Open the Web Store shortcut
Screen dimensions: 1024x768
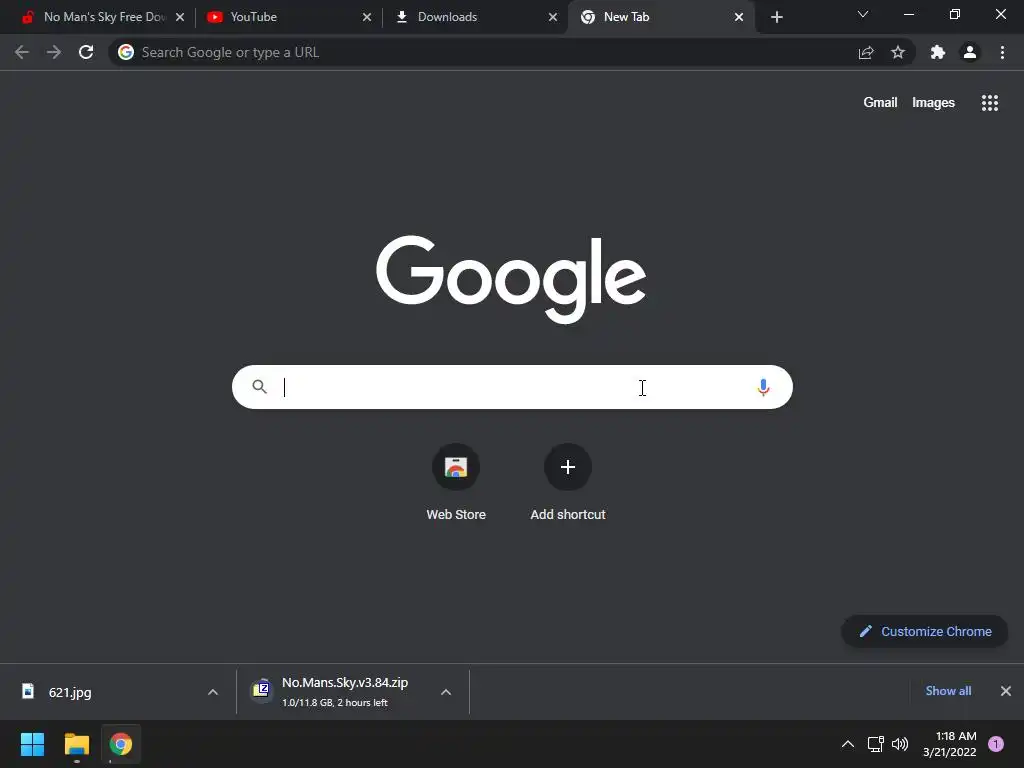pos(456,483)
